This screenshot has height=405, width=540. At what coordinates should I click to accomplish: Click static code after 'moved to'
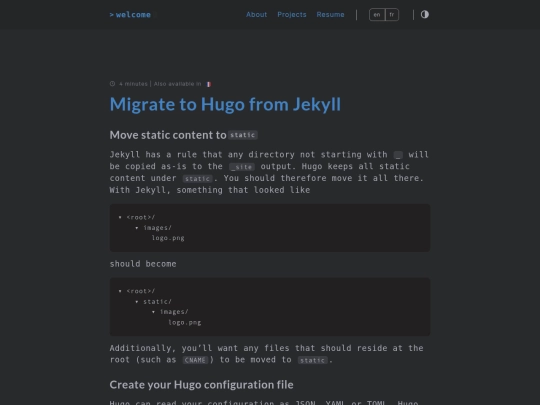tap(312, 360)
